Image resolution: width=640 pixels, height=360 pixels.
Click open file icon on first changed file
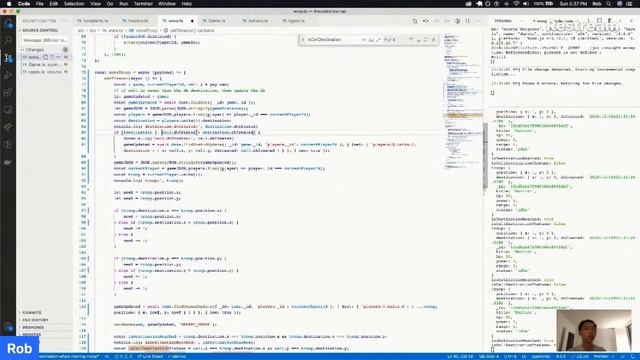coord(45,57)
